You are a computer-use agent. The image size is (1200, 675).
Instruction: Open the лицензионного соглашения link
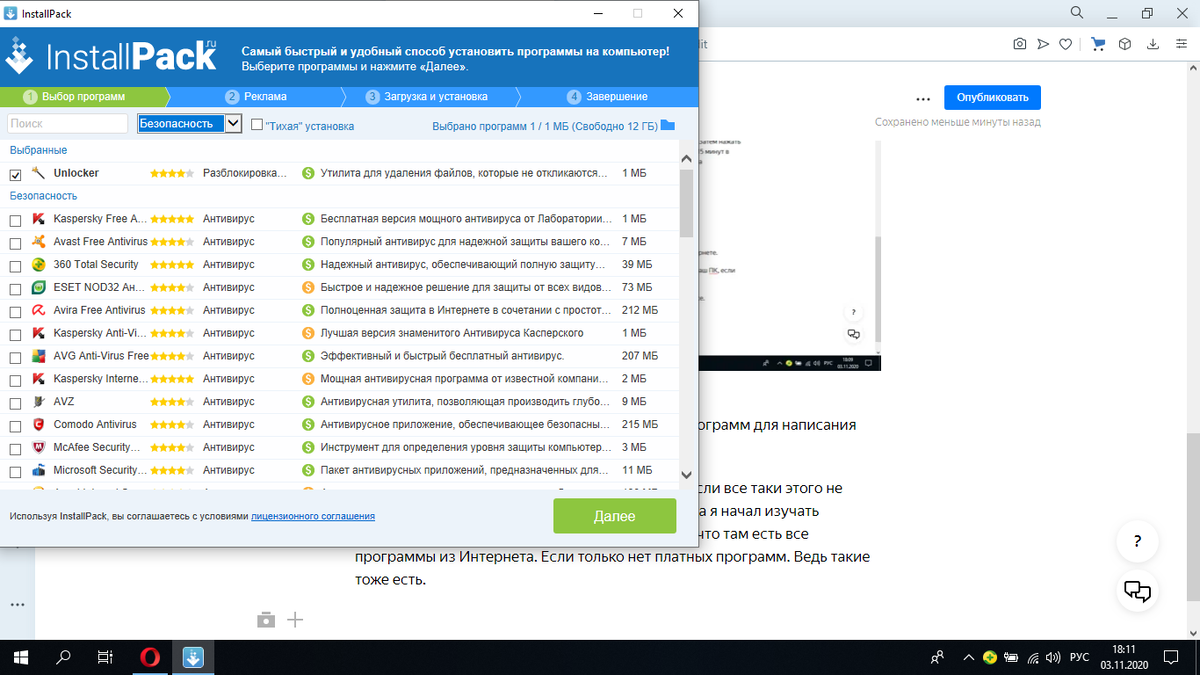313,516
